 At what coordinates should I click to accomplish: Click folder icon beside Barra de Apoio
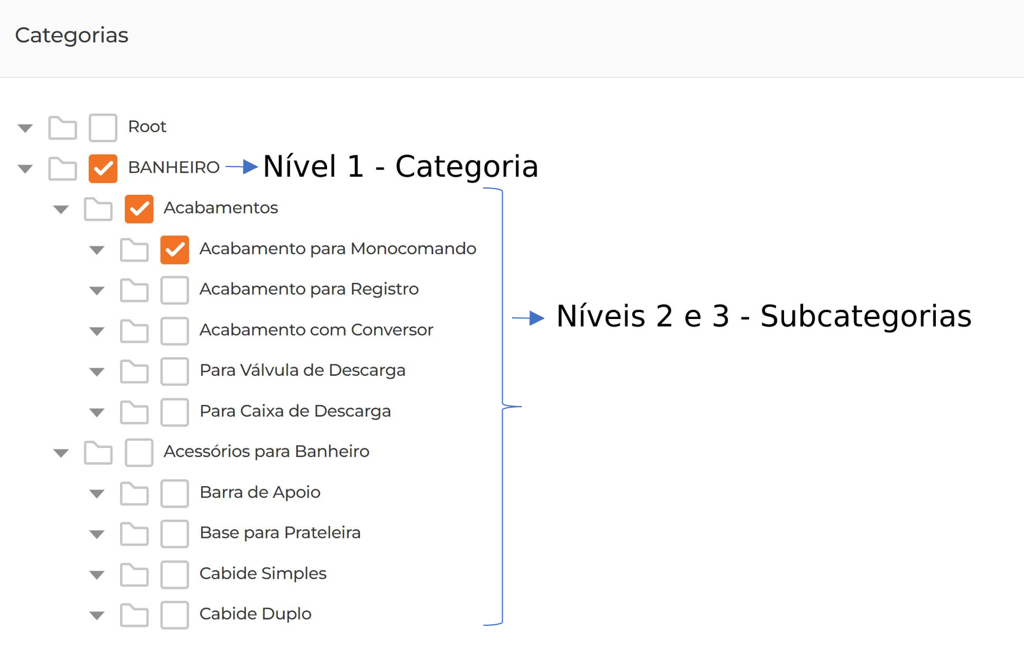(134, 493)
